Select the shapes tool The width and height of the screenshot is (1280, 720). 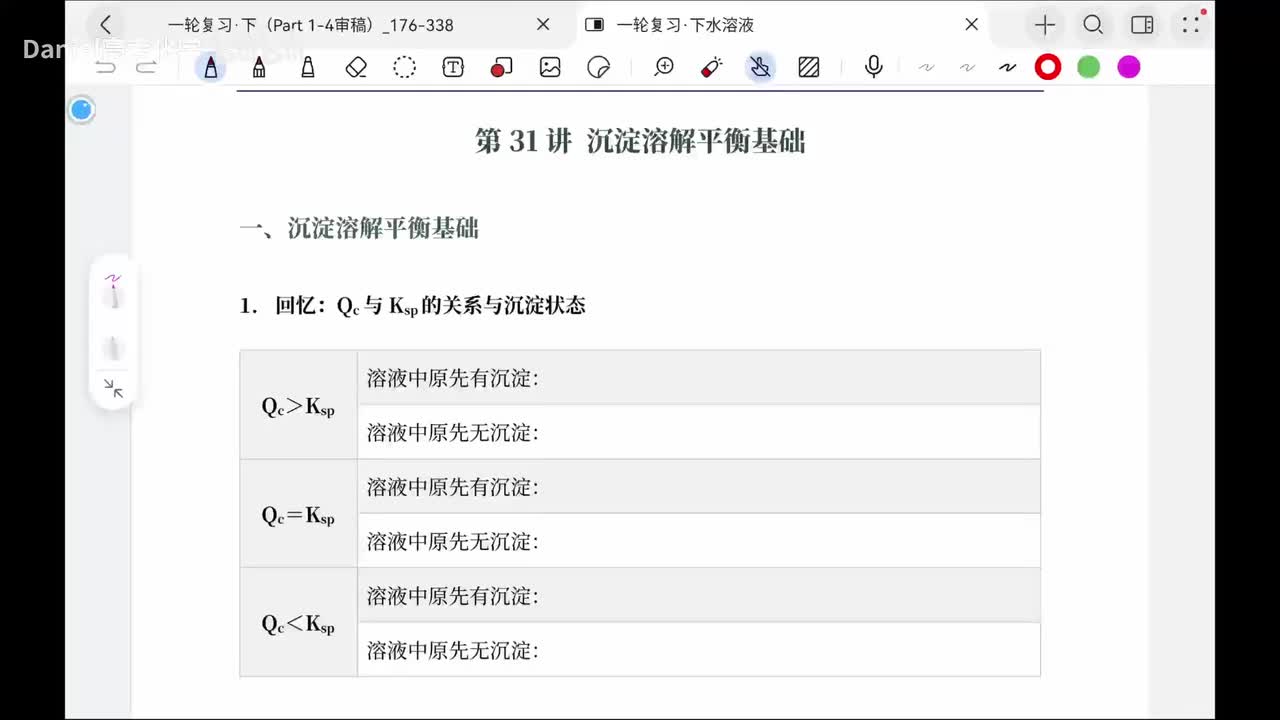(501, 67)
